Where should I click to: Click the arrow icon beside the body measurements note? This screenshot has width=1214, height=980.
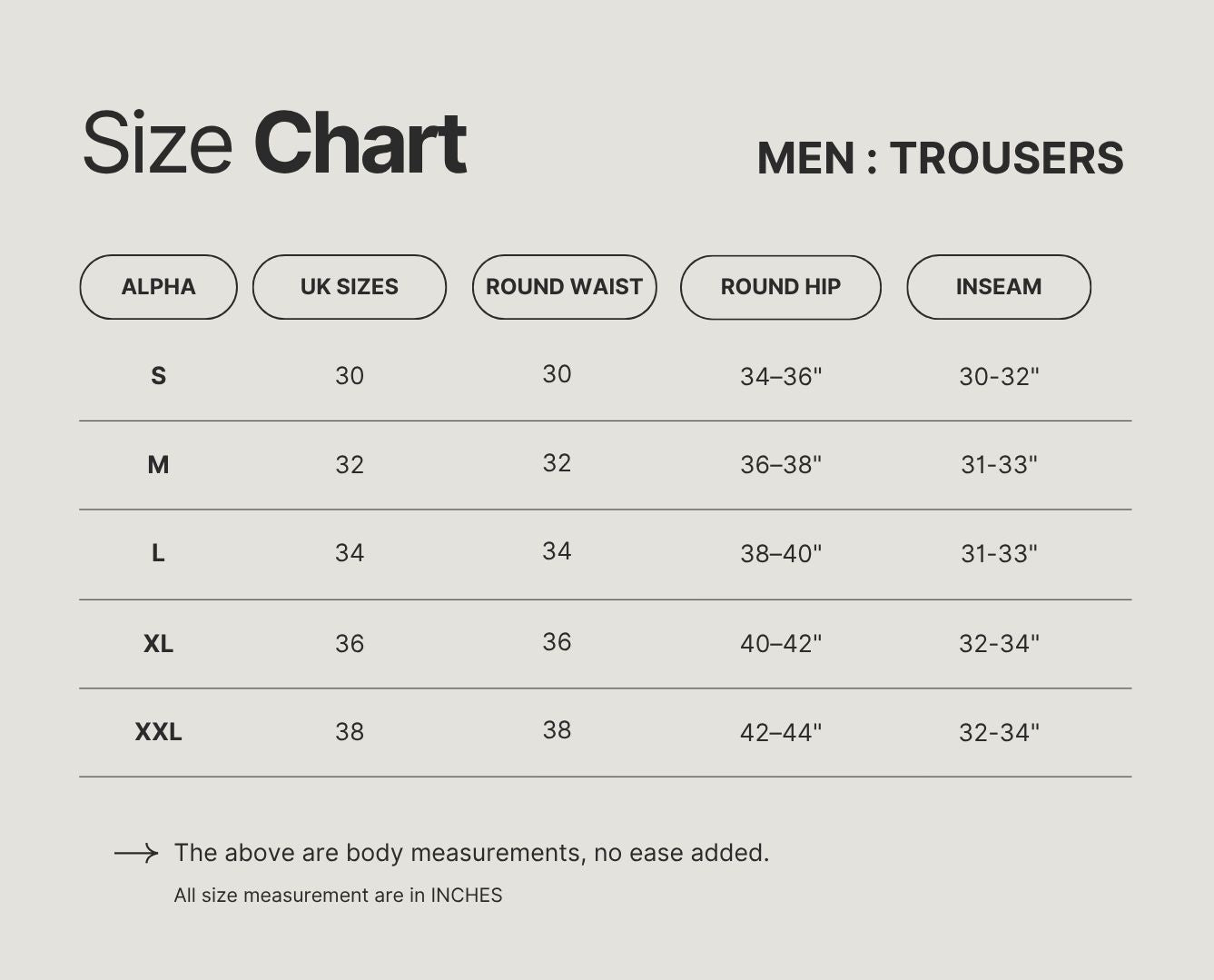[x=136, y=853]
